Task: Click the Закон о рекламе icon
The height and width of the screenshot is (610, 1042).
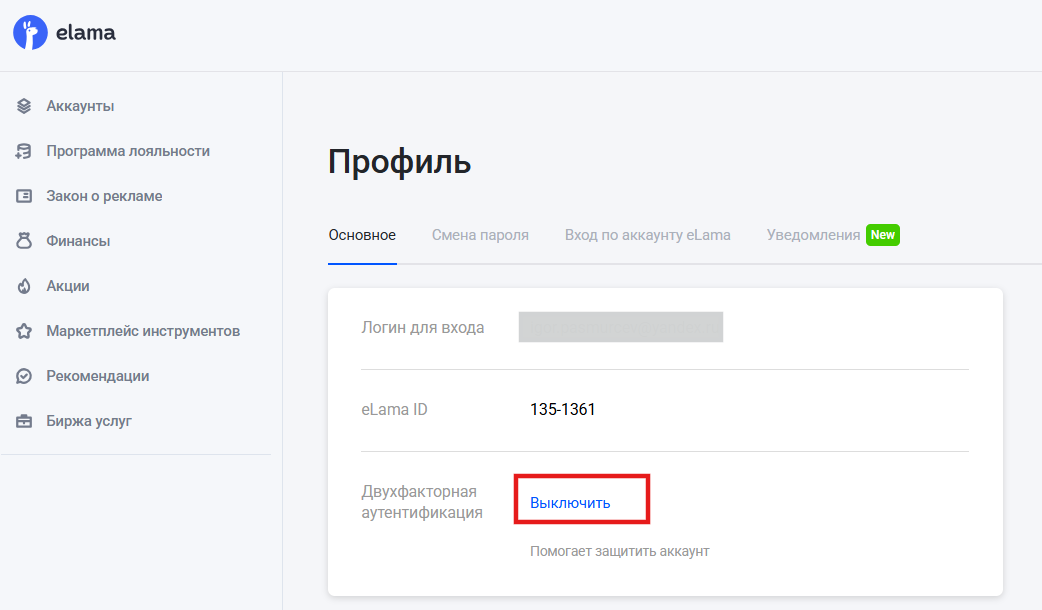Action: [x=24, y=196]
